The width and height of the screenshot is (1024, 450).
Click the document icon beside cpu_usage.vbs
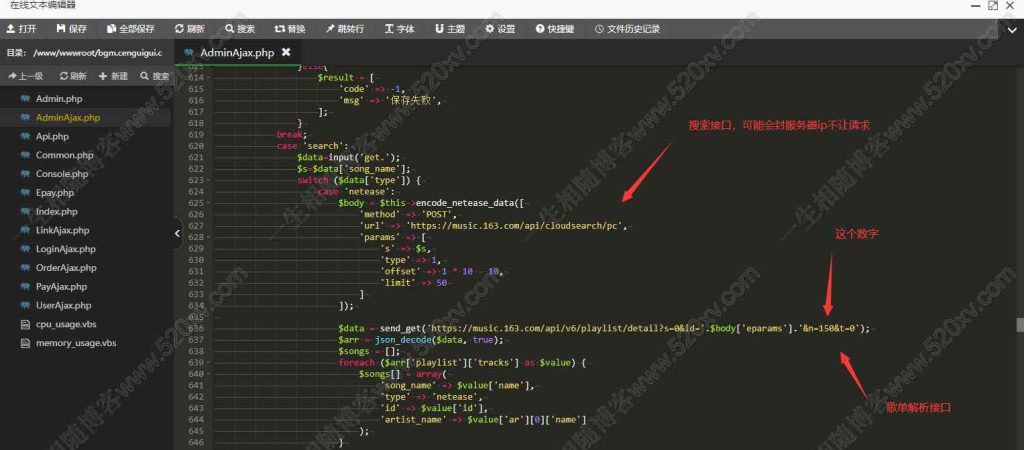(25, 324)
